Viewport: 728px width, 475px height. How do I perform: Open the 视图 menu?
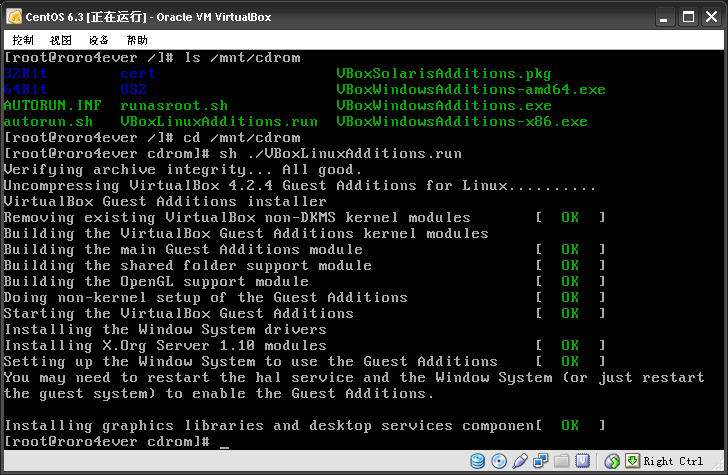coord(61,40)
